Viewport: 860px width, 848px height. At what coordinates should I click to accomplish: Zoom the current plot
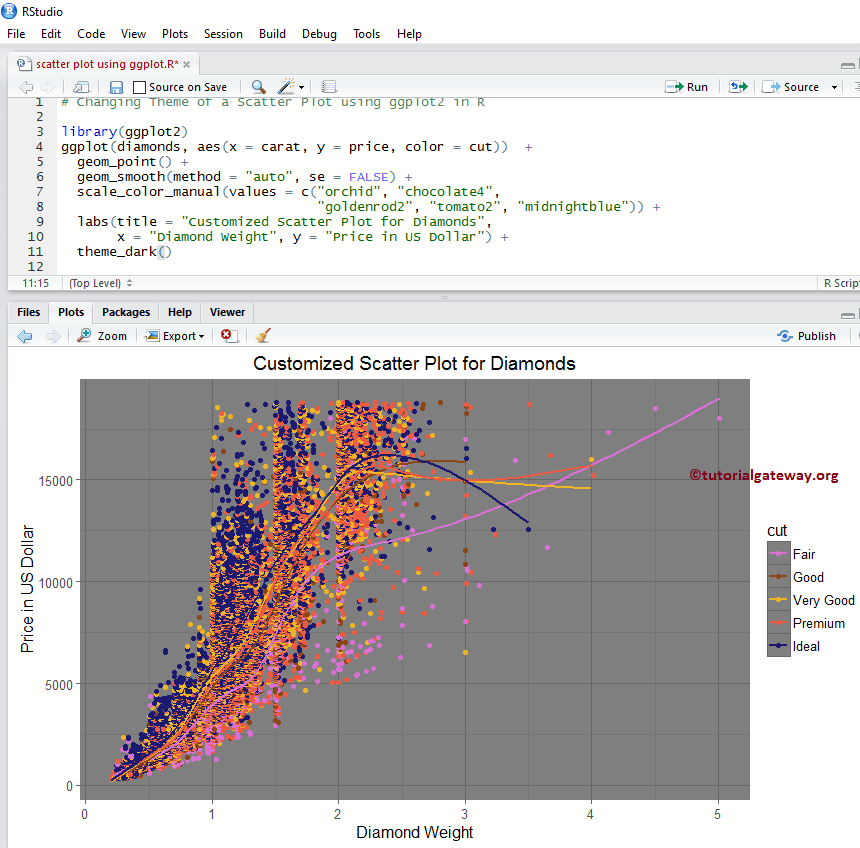point(101,335)
